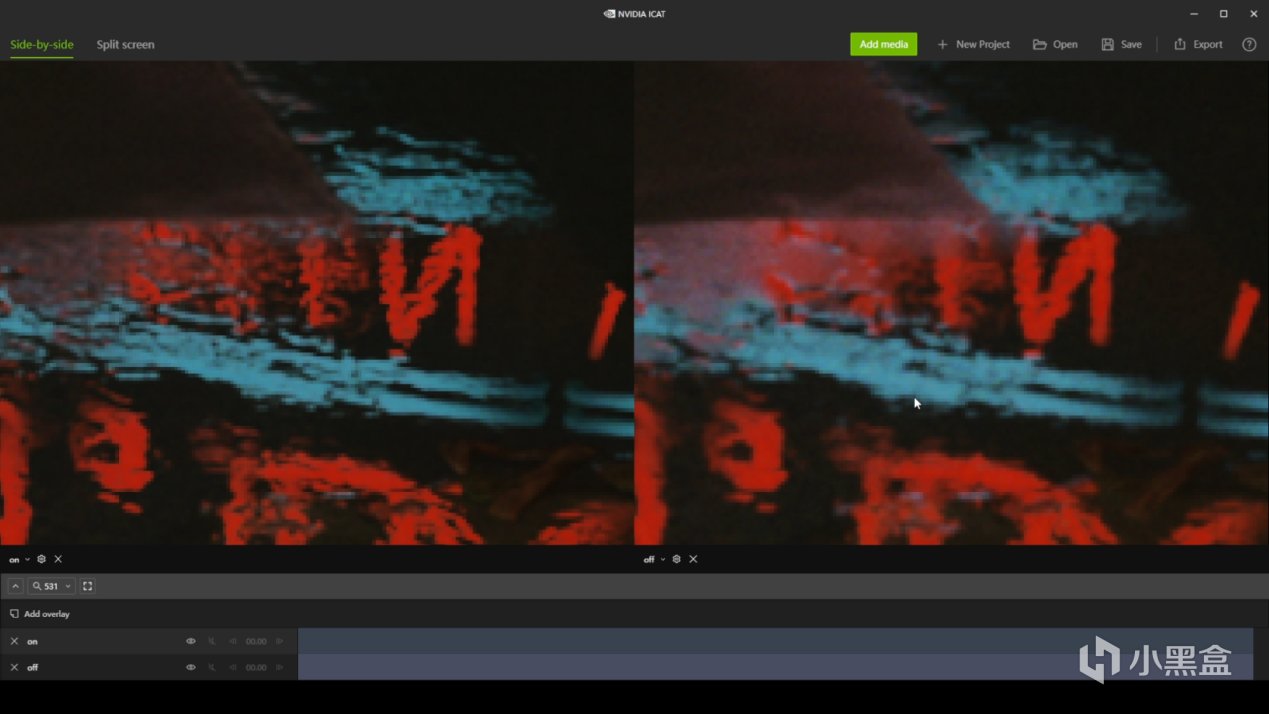The image size is (1269, 714).
Task: Save the current project
Action: pyautogui.click(x=1121, y=44)
